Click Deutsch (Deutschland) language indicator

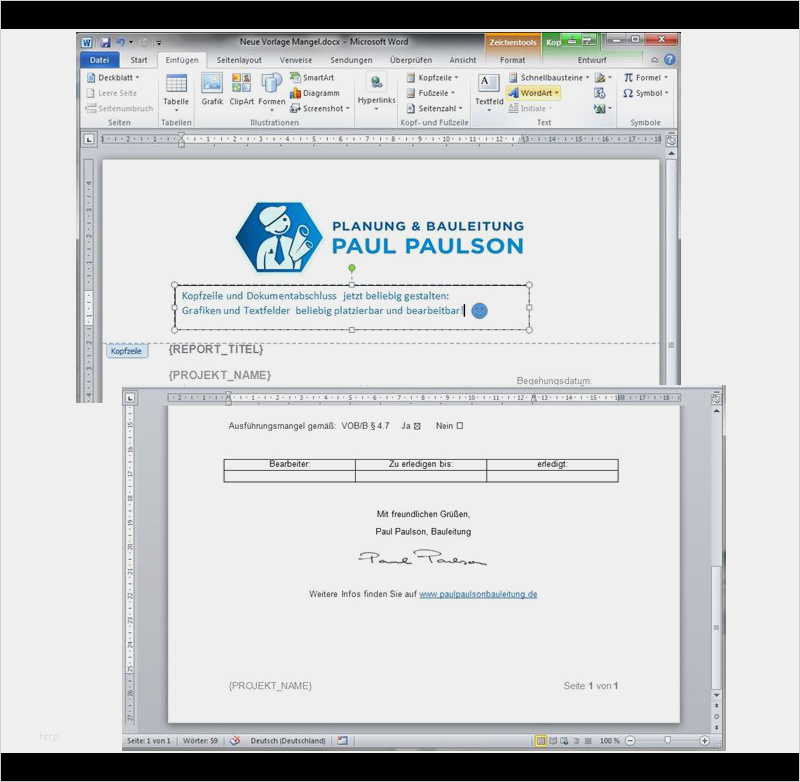coord(288,741)
